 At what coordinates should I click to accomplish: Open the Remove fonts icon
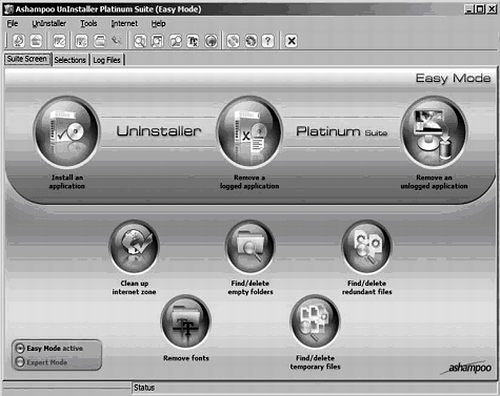[x=186, y=322]
